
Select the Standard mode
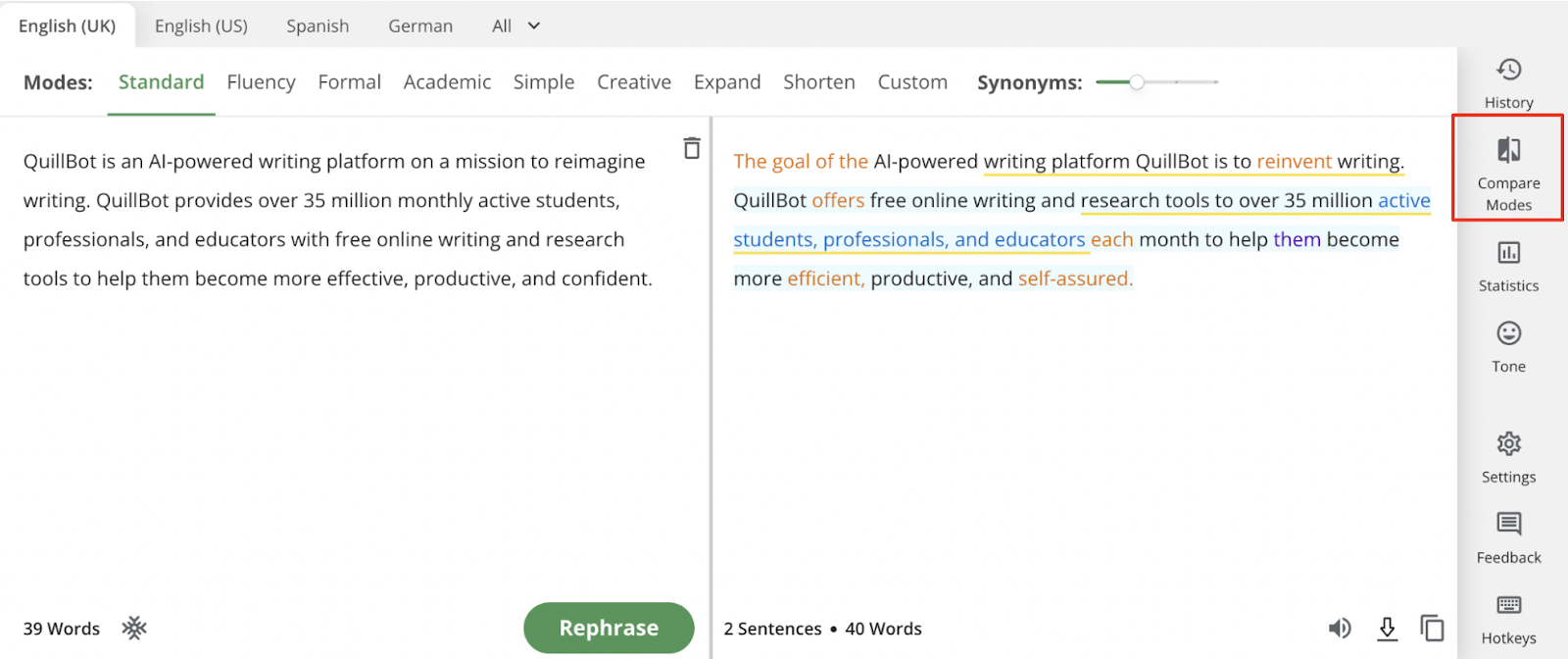click(161, 82)
